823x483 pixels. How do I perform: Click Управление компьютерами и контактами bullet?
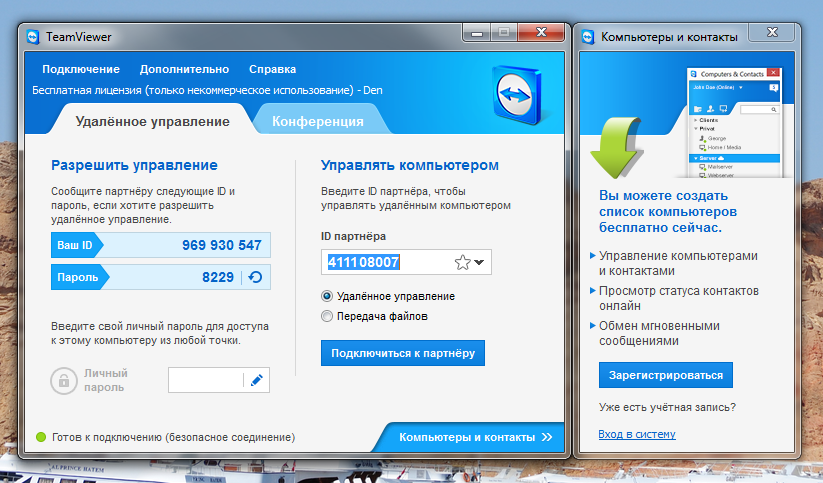point(678,263)
